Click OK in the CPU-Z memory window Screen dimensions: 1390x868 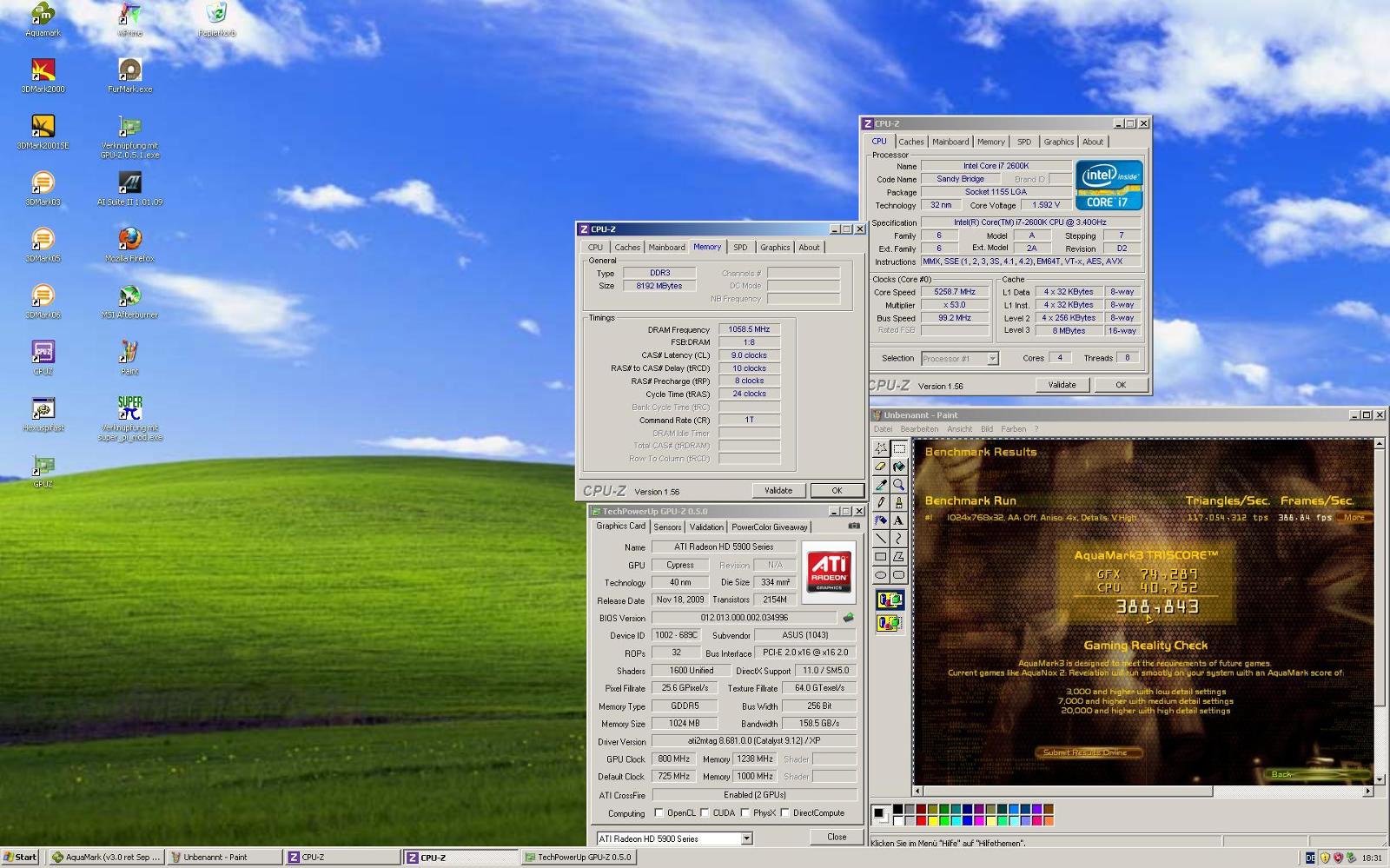tap(837, 490)
